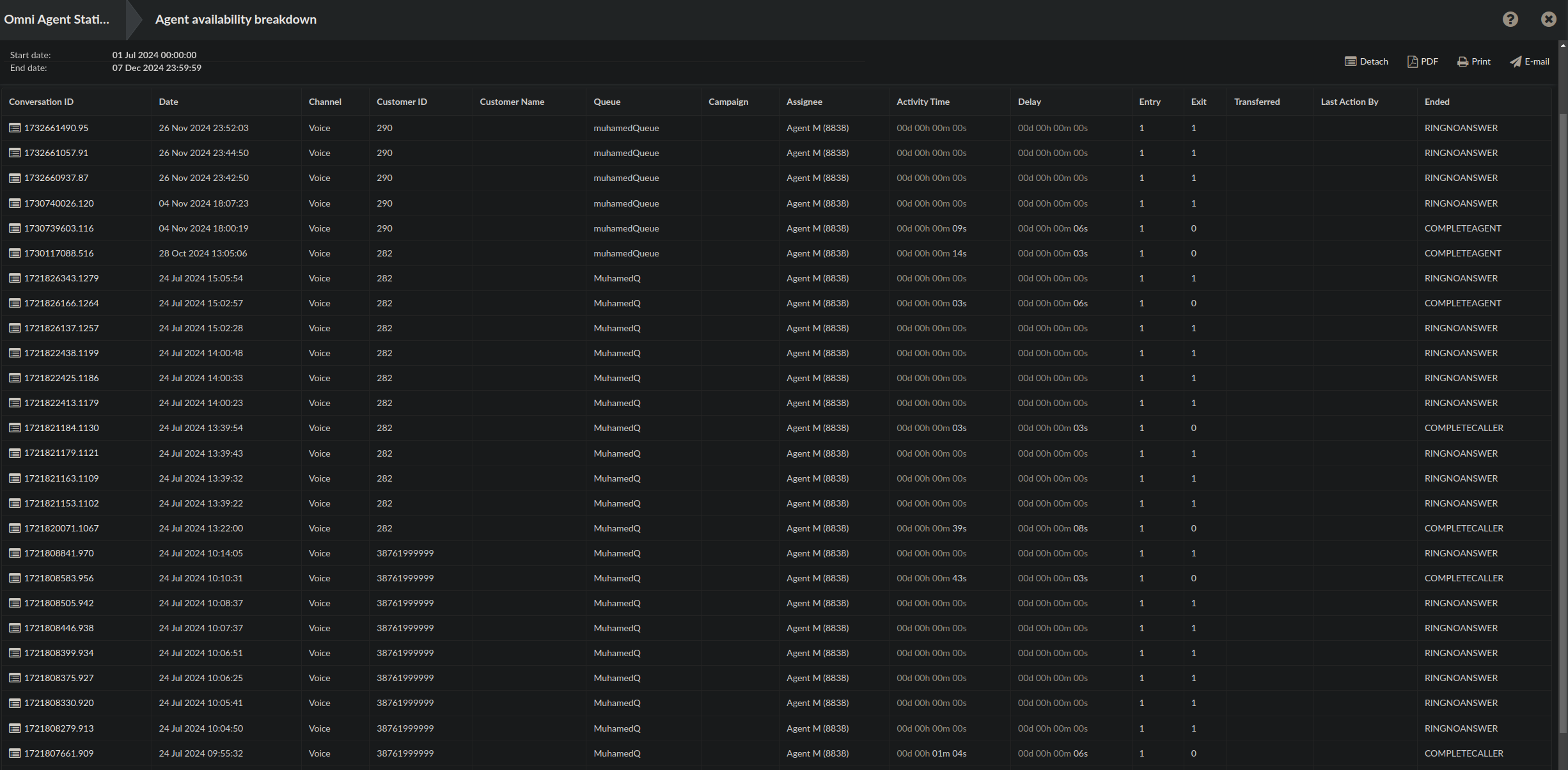Screen dimensions: 1568x770
Task: Click the help question mark icon
Action: tap(1510, 19)
